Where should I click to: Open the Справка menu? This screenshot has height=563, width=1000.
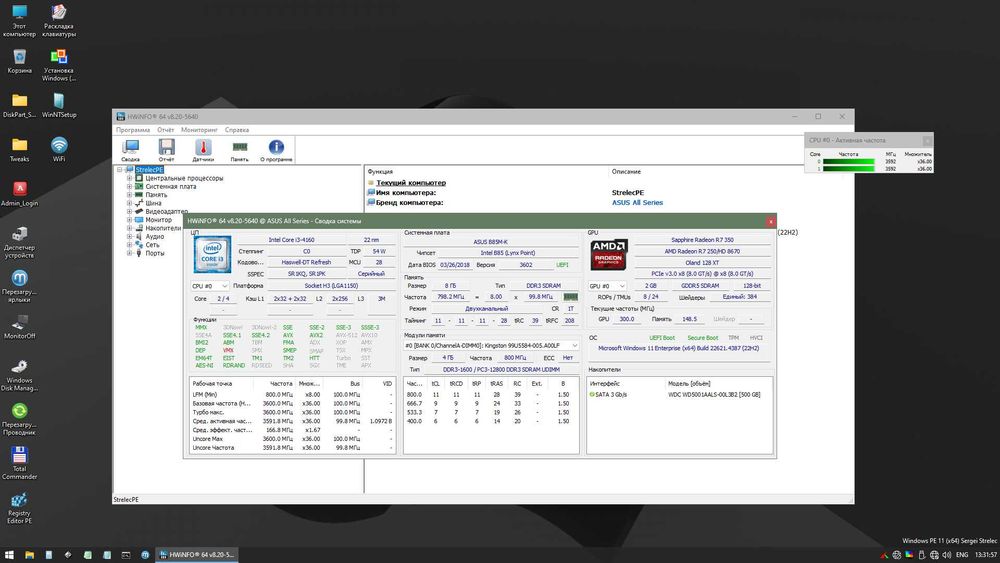237,129
